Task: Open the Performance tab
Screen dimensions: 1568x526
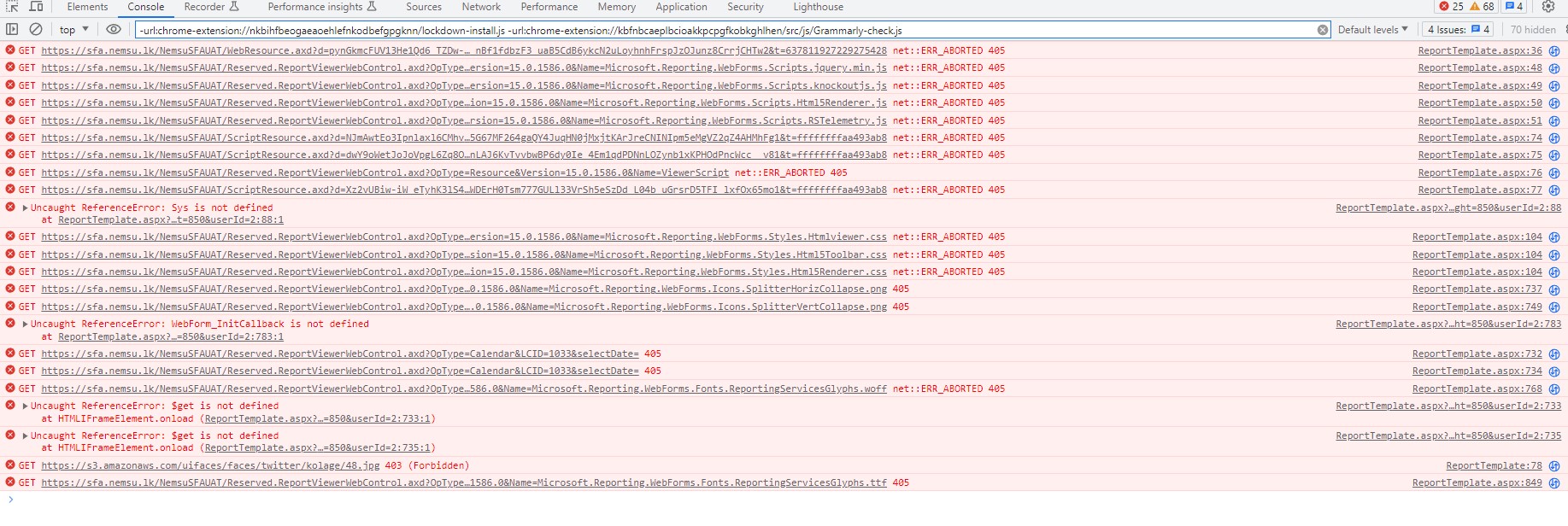Action: [x=549, y=6]
